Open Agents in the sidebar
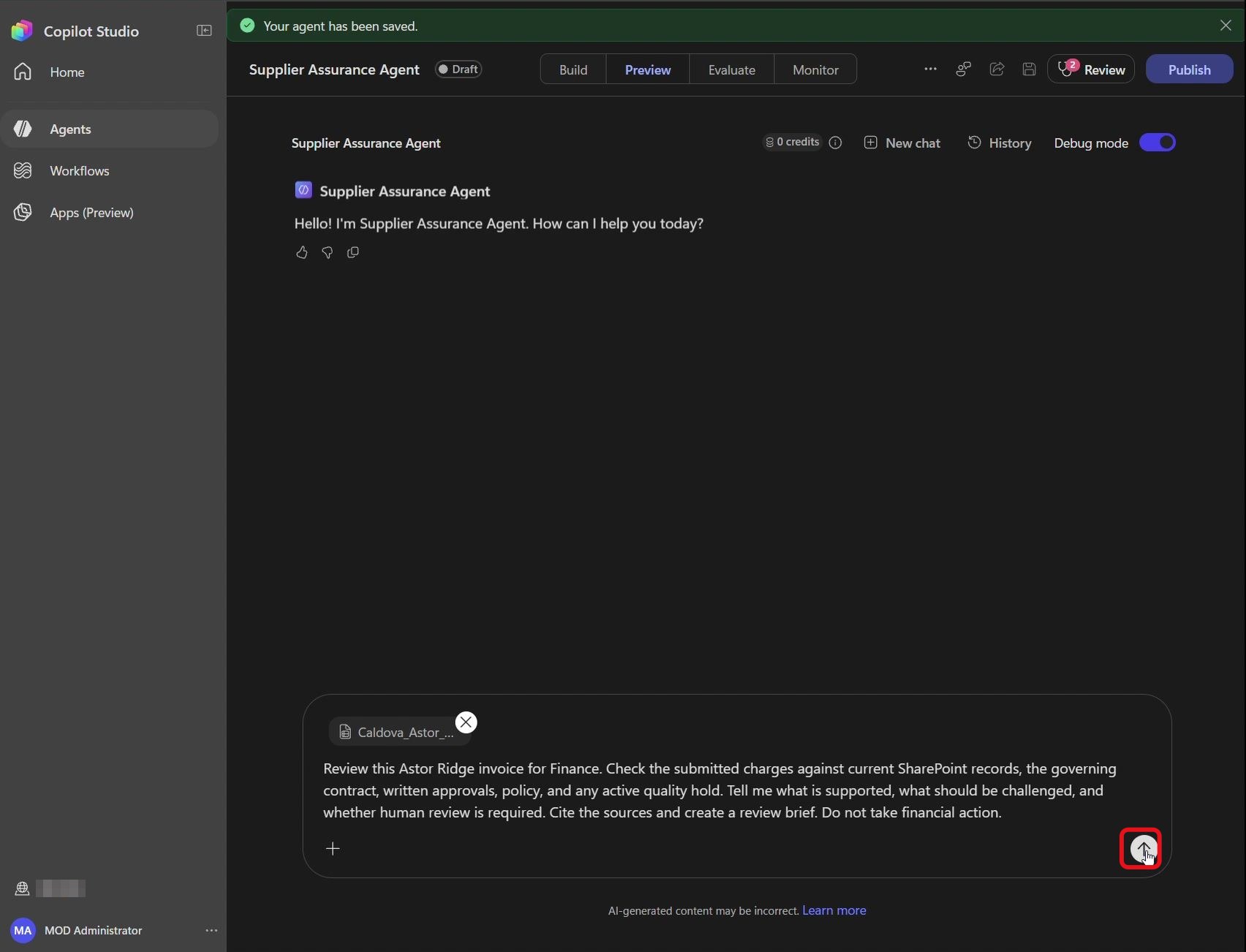Viewport: 1246px width, 952px height. (110, 129)
